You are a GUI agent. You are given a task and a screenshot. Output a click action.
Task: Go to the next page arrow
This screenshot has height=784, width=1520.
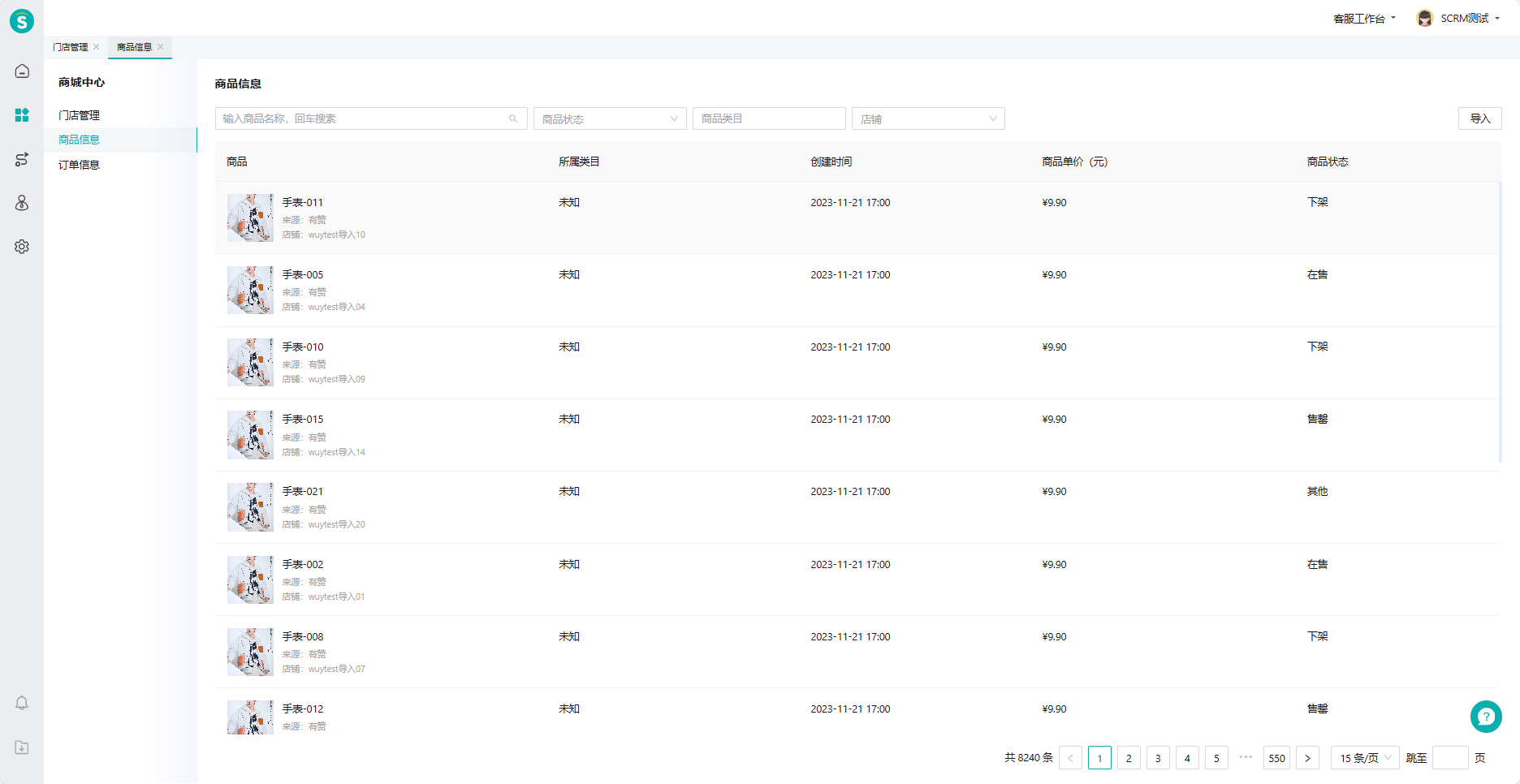click(1307, 758)
